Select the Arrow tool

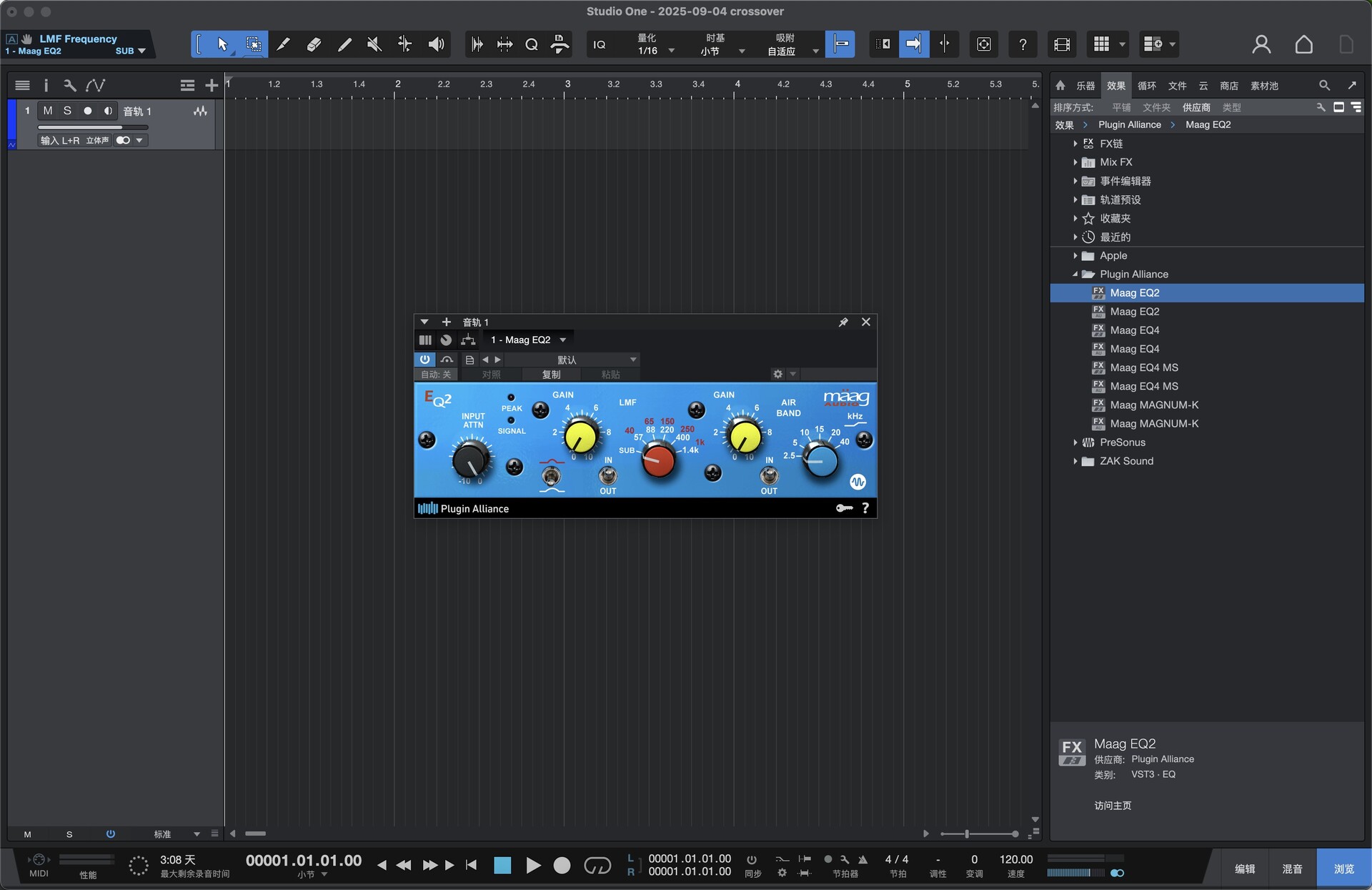click(222, 44)
